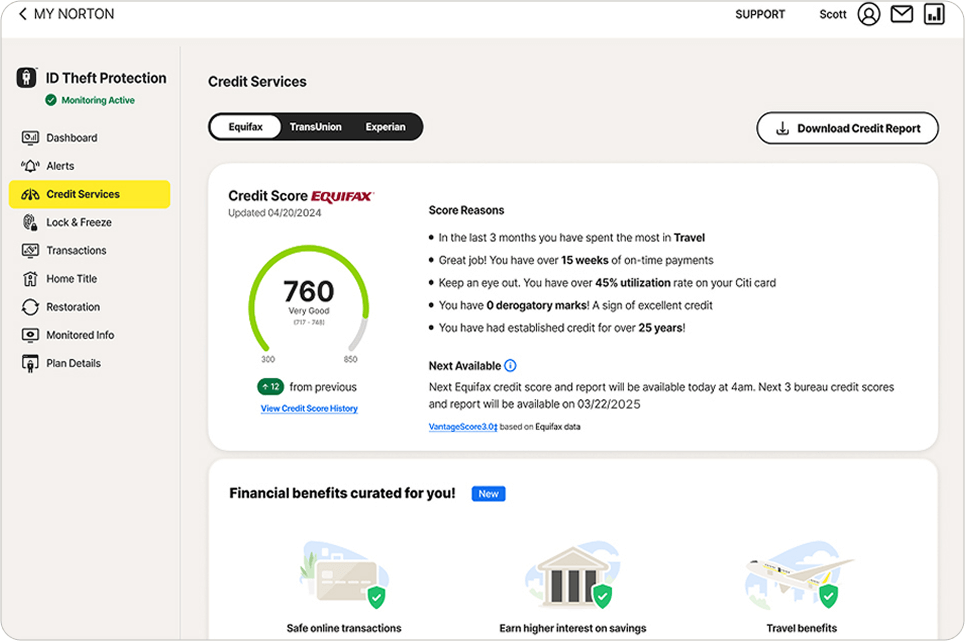
Task: Open the SUPPORT menu
Action: coord(760,14)
